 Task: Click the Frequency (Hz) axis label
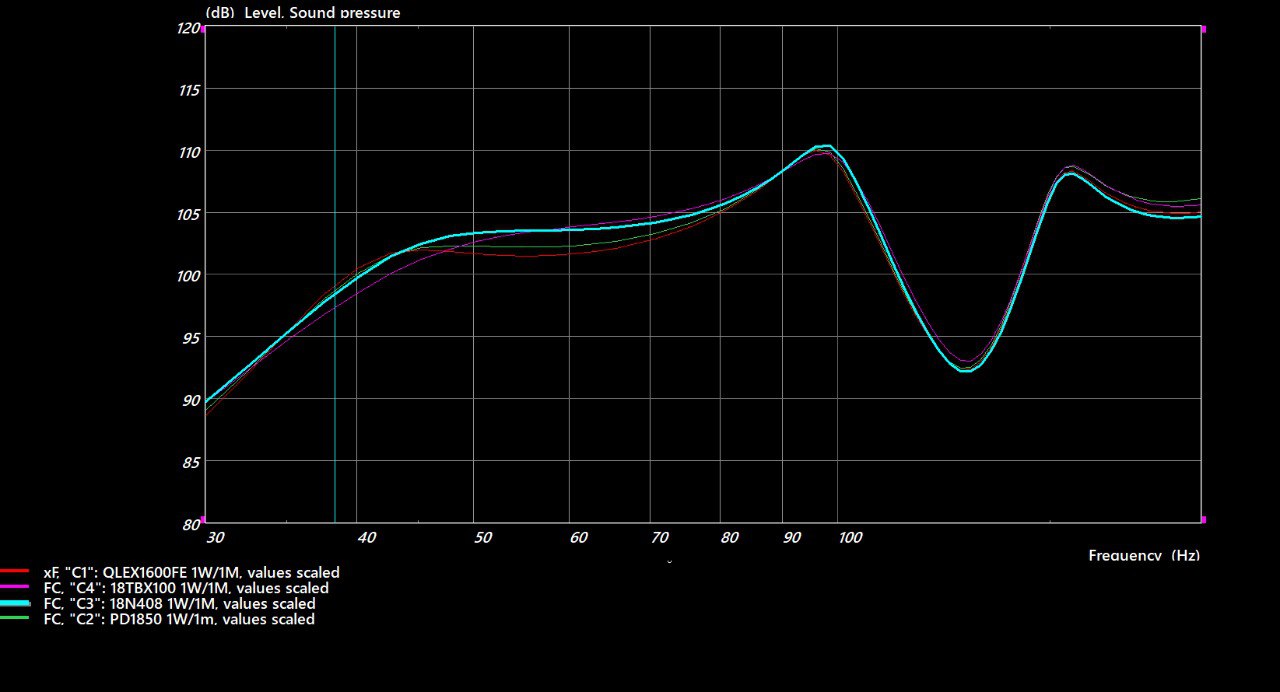click(x=1144, y=555)
